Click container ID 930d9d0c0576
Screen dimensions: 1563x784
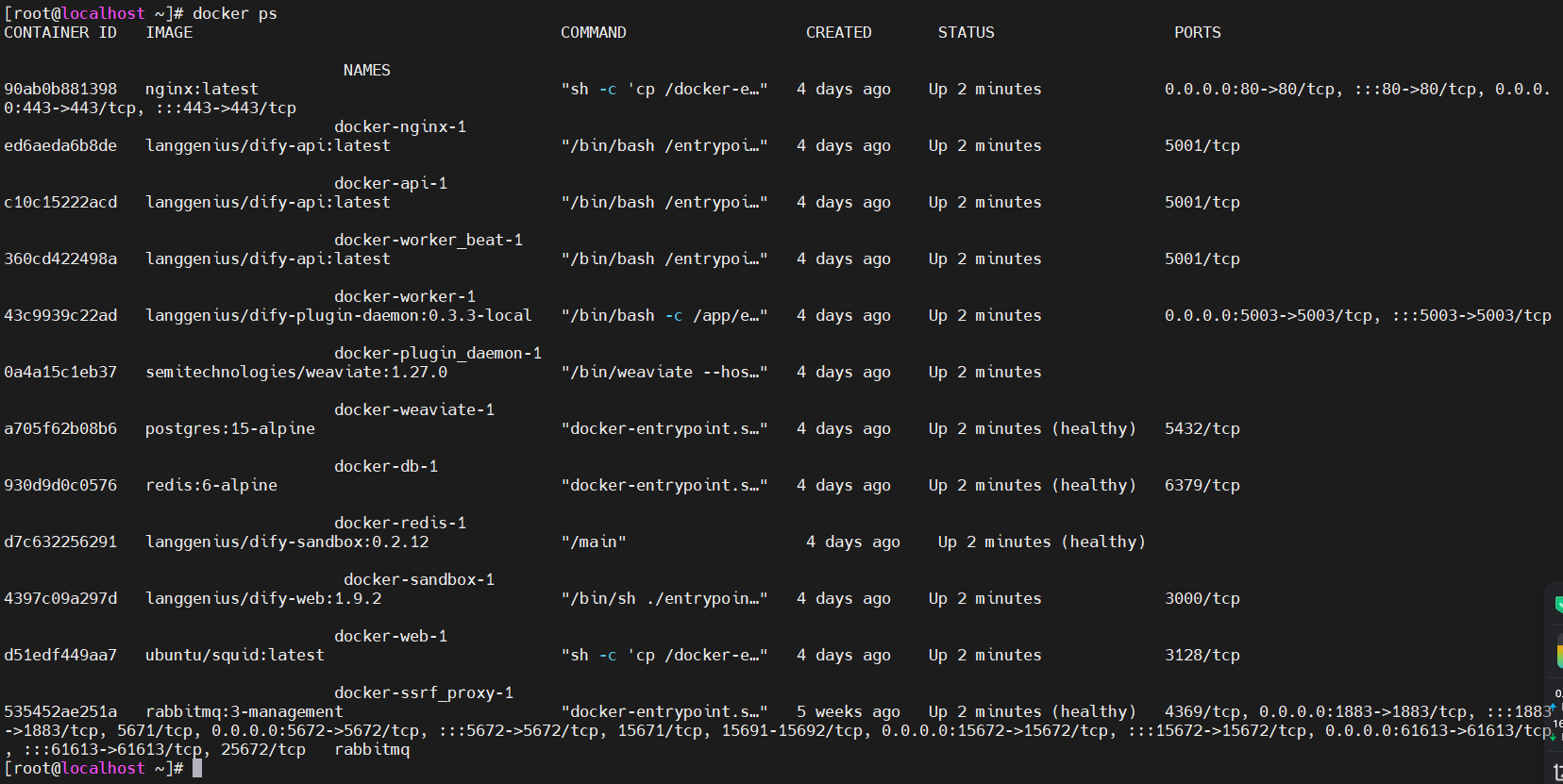[60, 485]
